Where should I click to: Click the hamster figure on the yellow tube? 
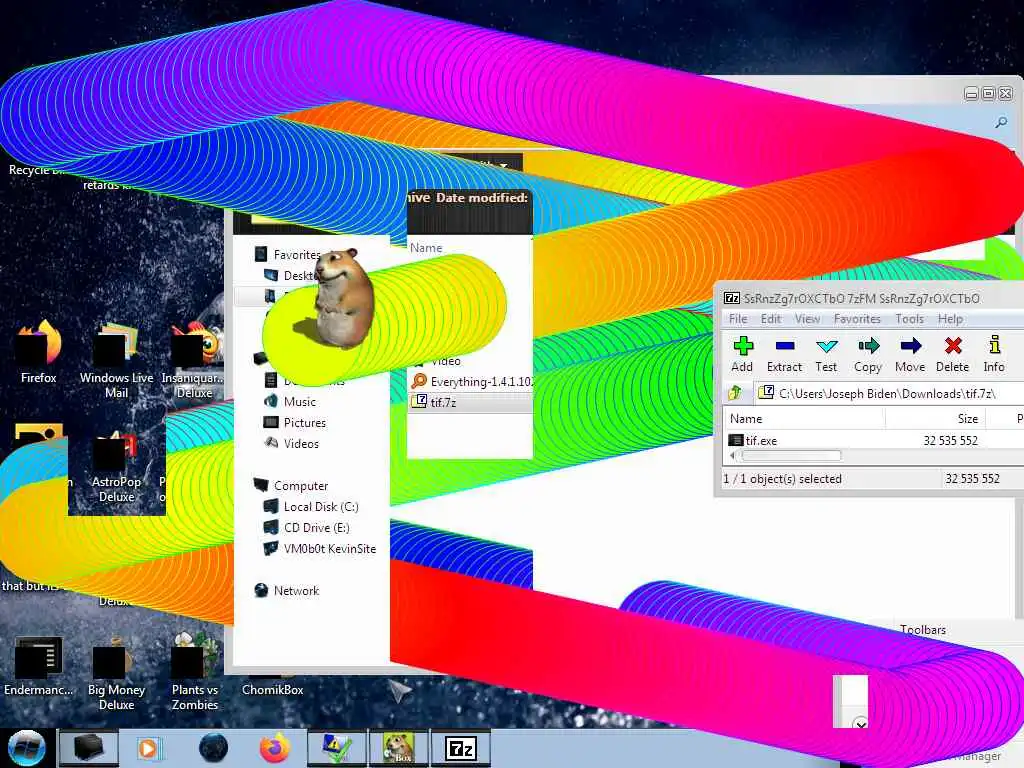point(343,298)
